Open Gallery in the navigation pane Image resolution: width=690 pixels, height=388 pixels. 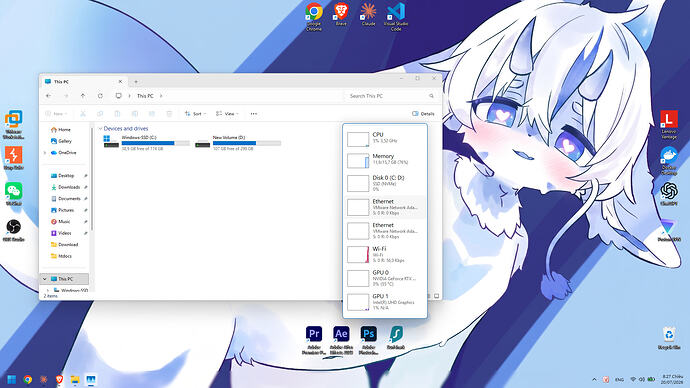[x=65, y=141]
